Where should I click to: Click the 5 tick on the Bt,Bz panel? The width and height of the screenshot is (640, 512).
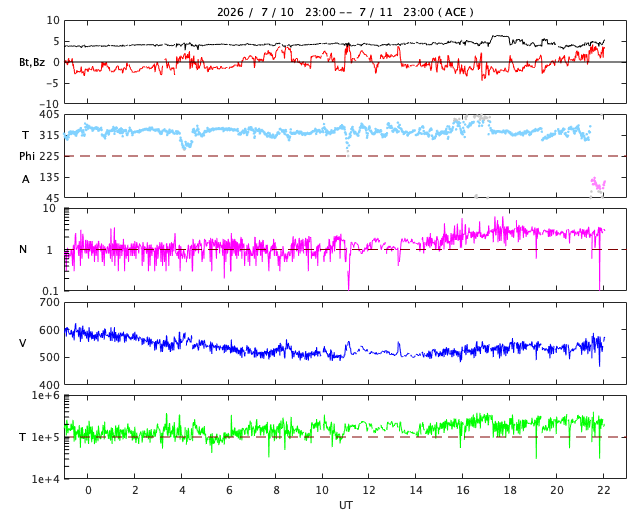56,41
